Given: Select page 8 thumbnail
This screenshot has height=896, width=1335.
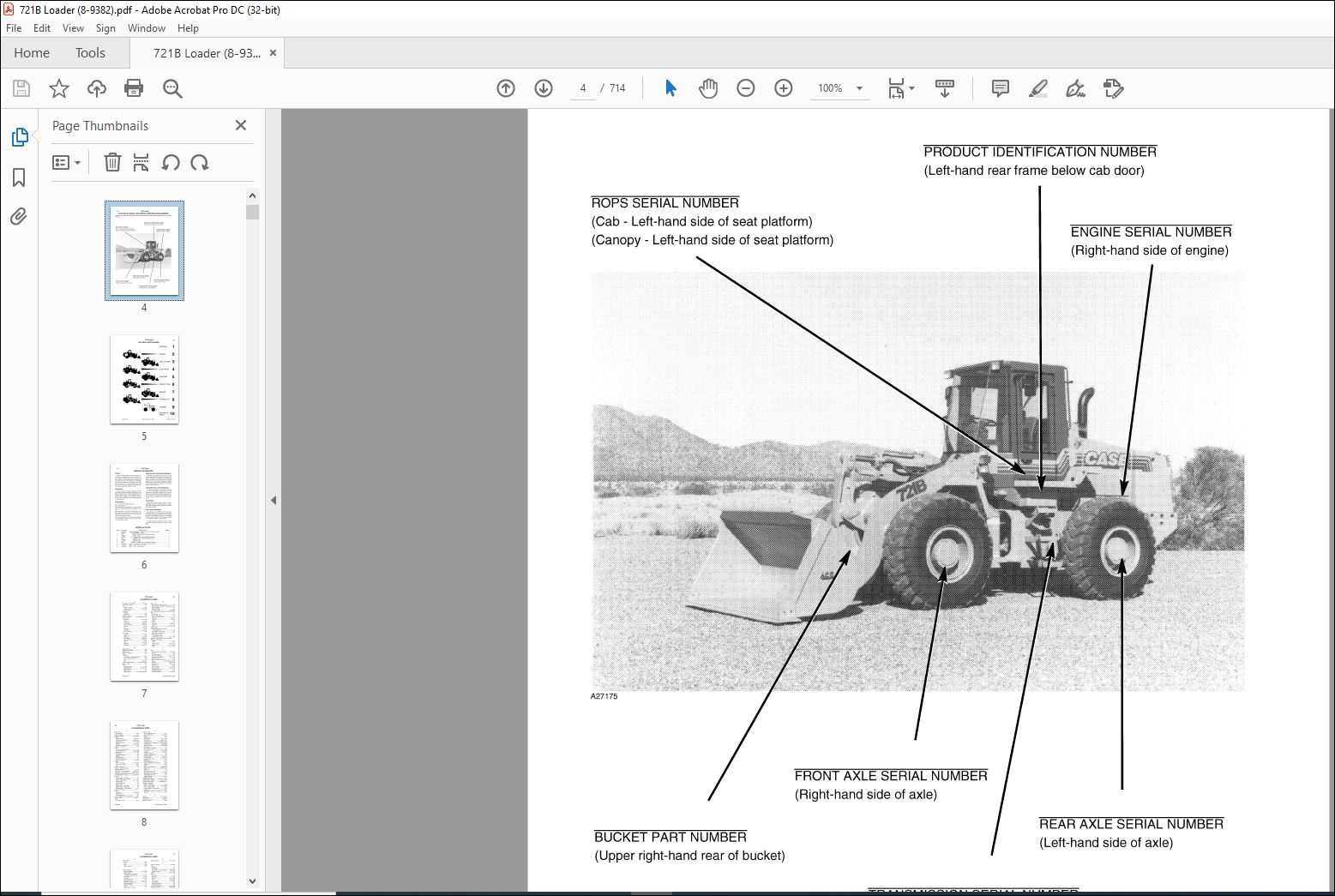Looking at the screenshot, I should pyautogui.click(x=144, y=765).
